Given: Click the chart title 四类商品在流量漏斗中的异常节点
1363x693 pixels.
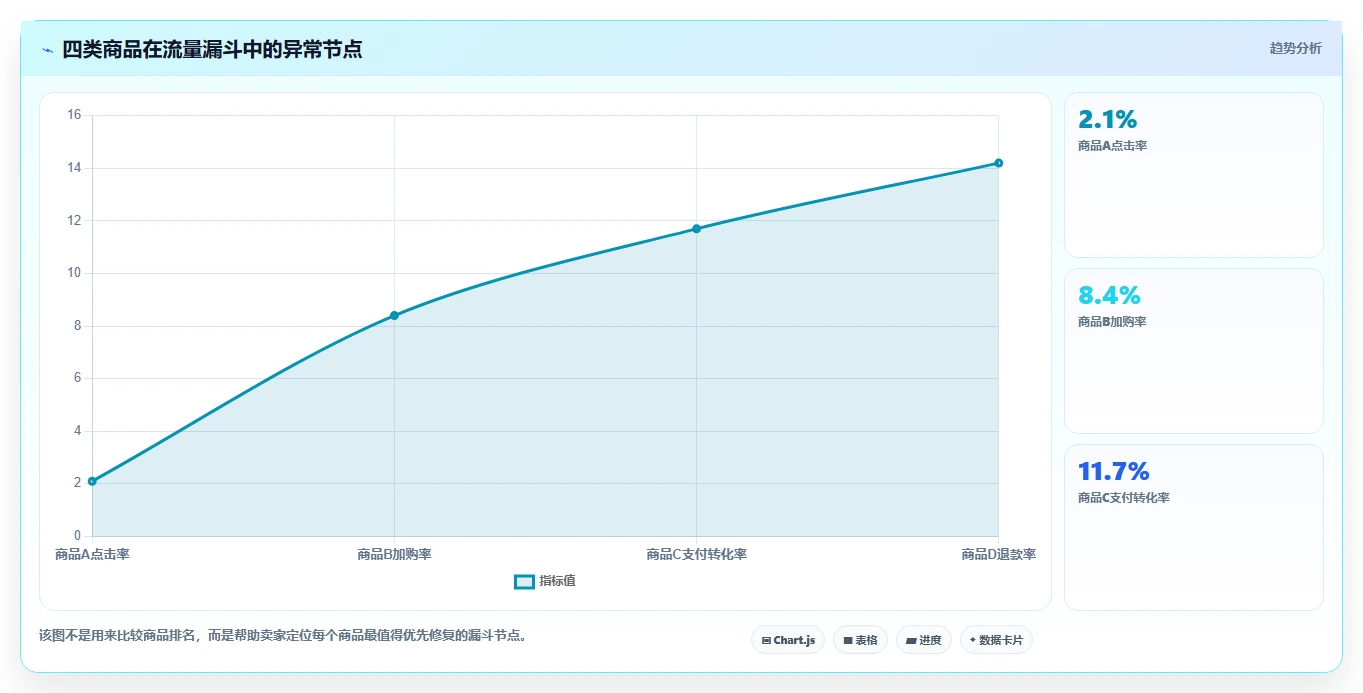Looking at the screenshot, I should point(212,49).
